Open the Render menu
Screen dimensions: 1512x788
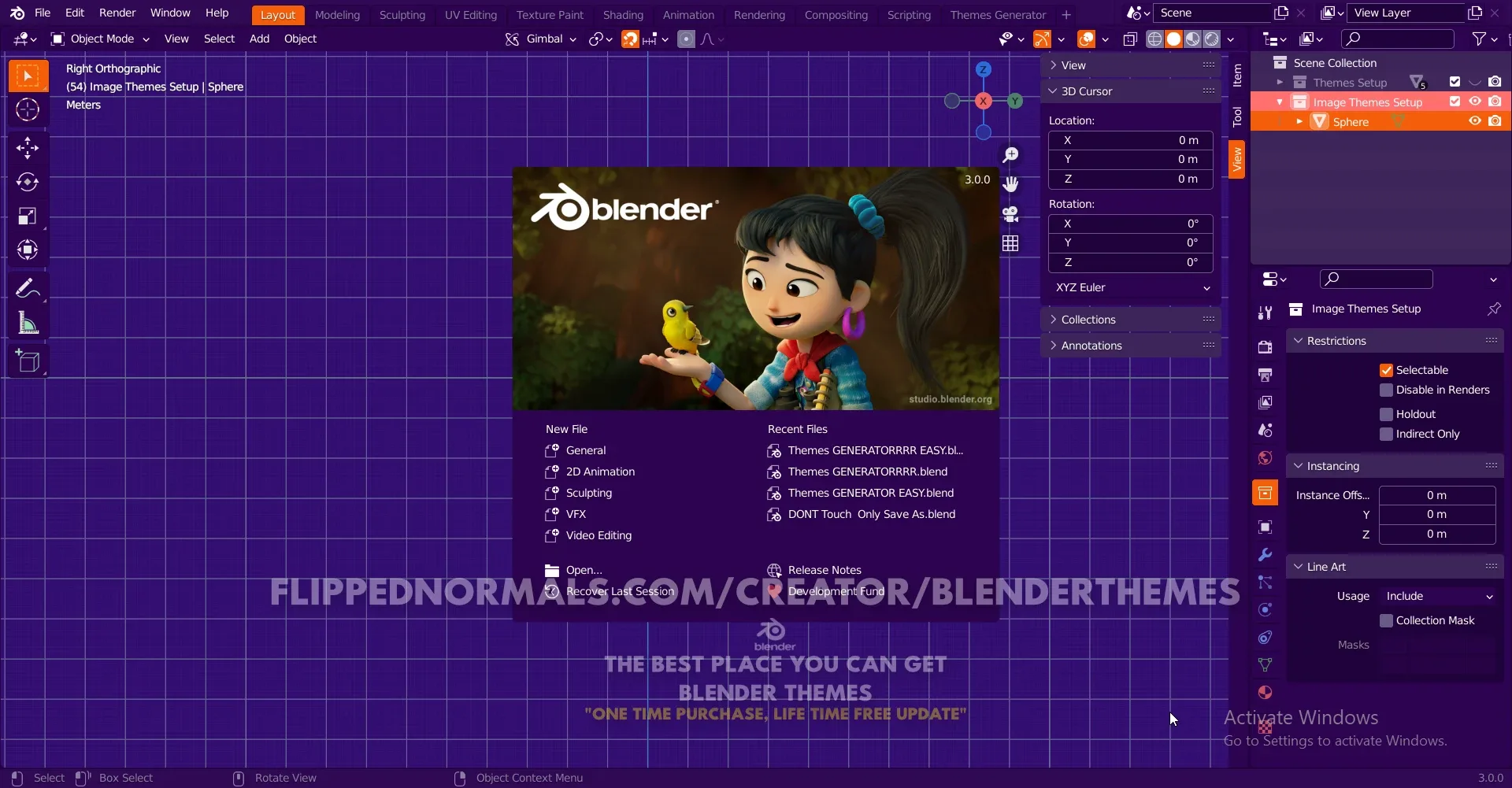[x=117, y=13]
